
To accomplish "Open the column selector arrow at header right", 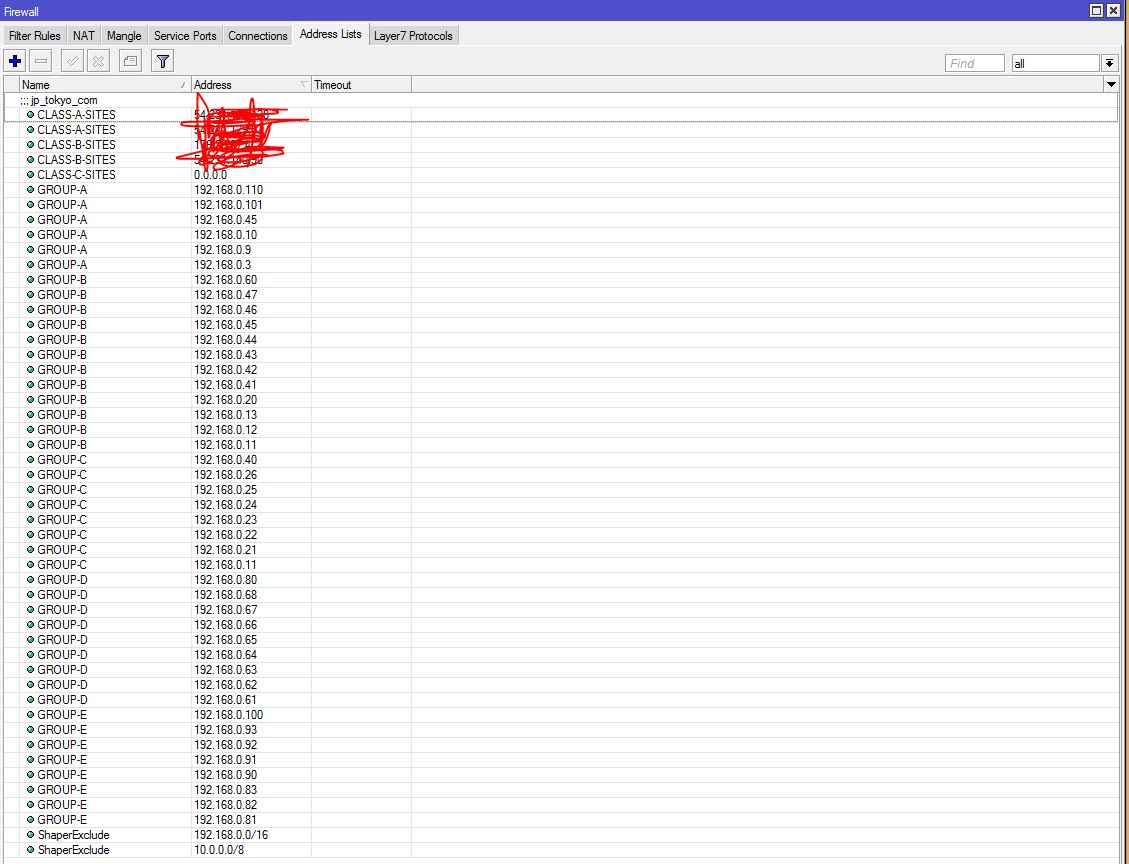I will (1111, 85).
